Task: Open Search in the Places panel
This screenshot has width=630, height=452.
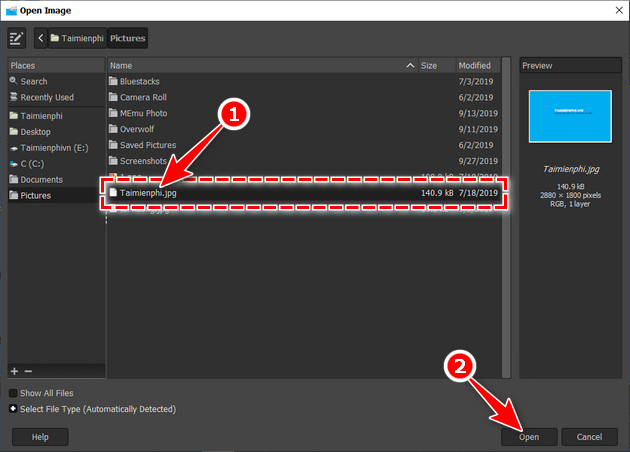Action: [x=34, y=82]
